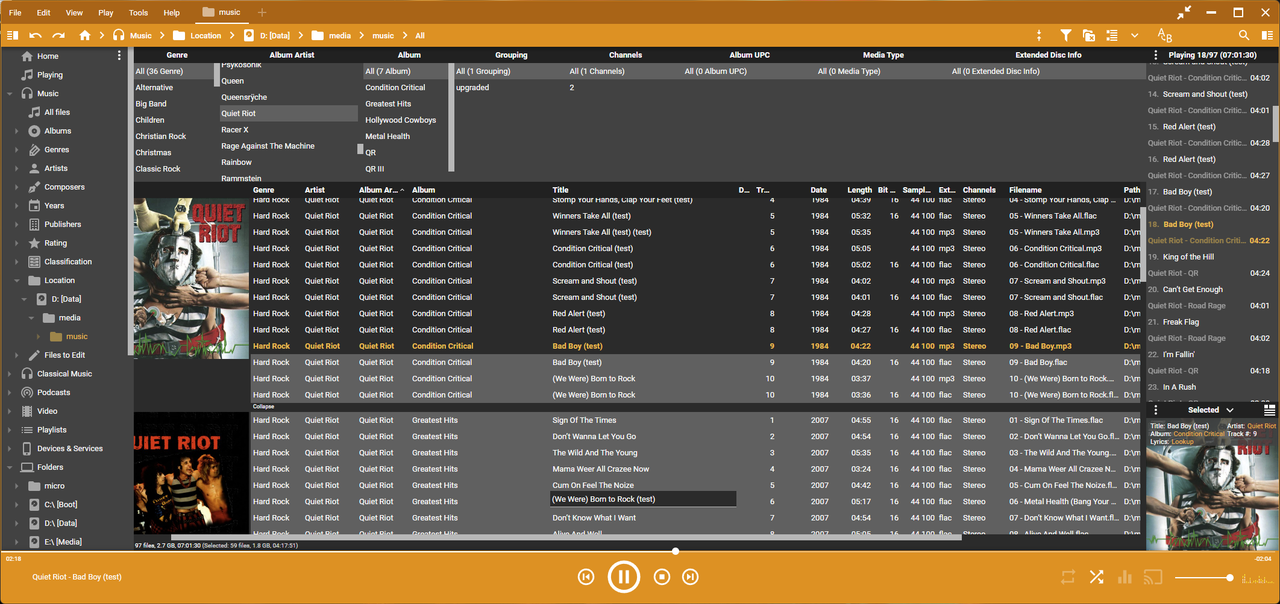The image size is (1280, 604).
Task: Select upgraded in Grouping filter
Action: (473, 88)
